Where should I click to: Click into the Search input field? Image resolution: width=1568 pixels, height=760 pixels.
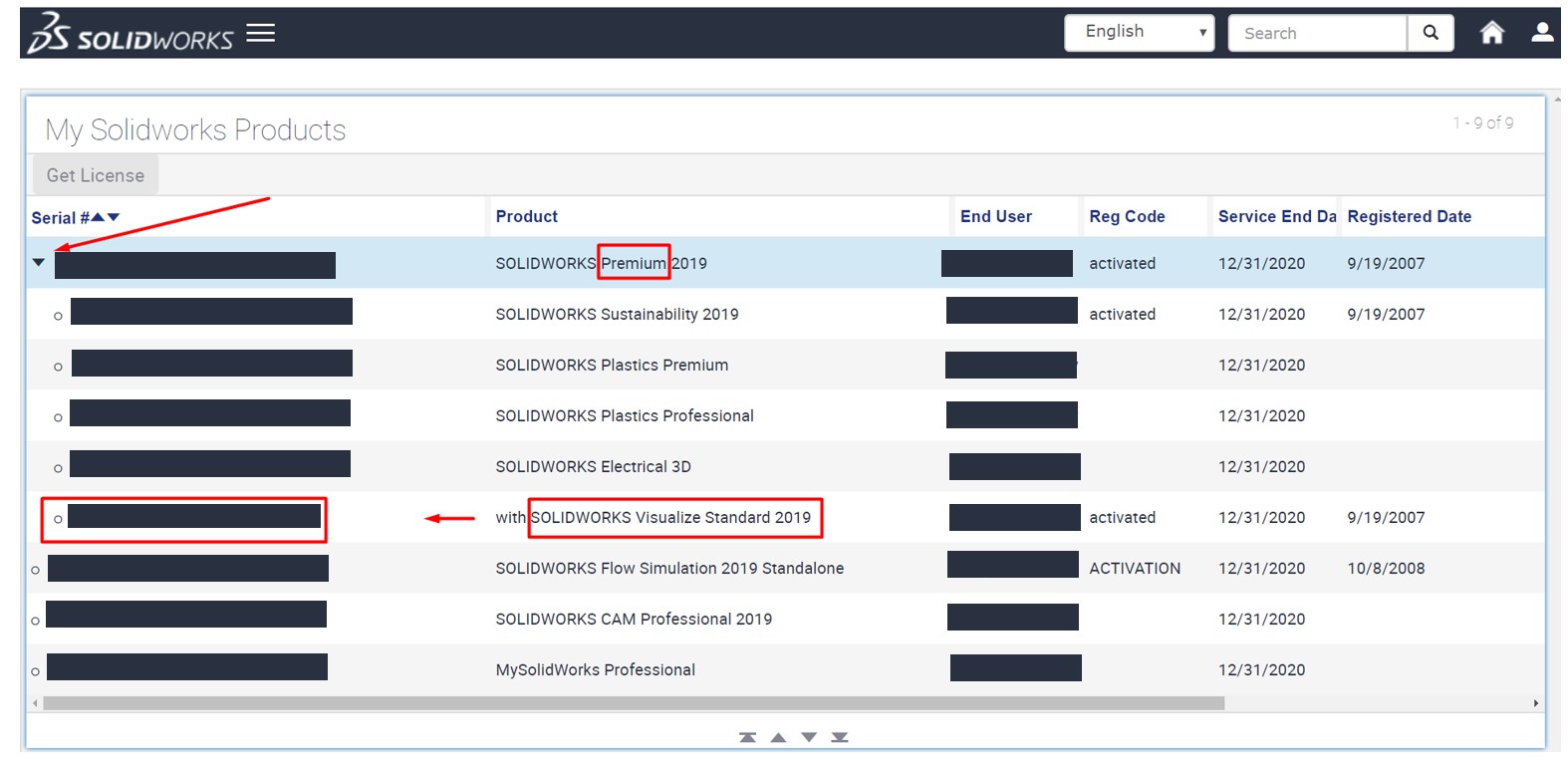pos(1317,33)
